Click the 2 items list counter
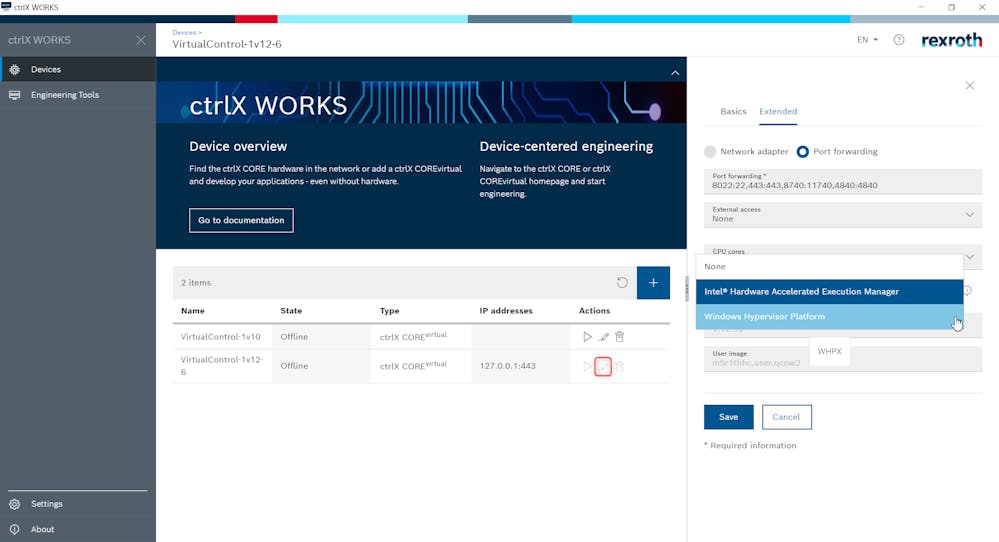 coord(196,283)
